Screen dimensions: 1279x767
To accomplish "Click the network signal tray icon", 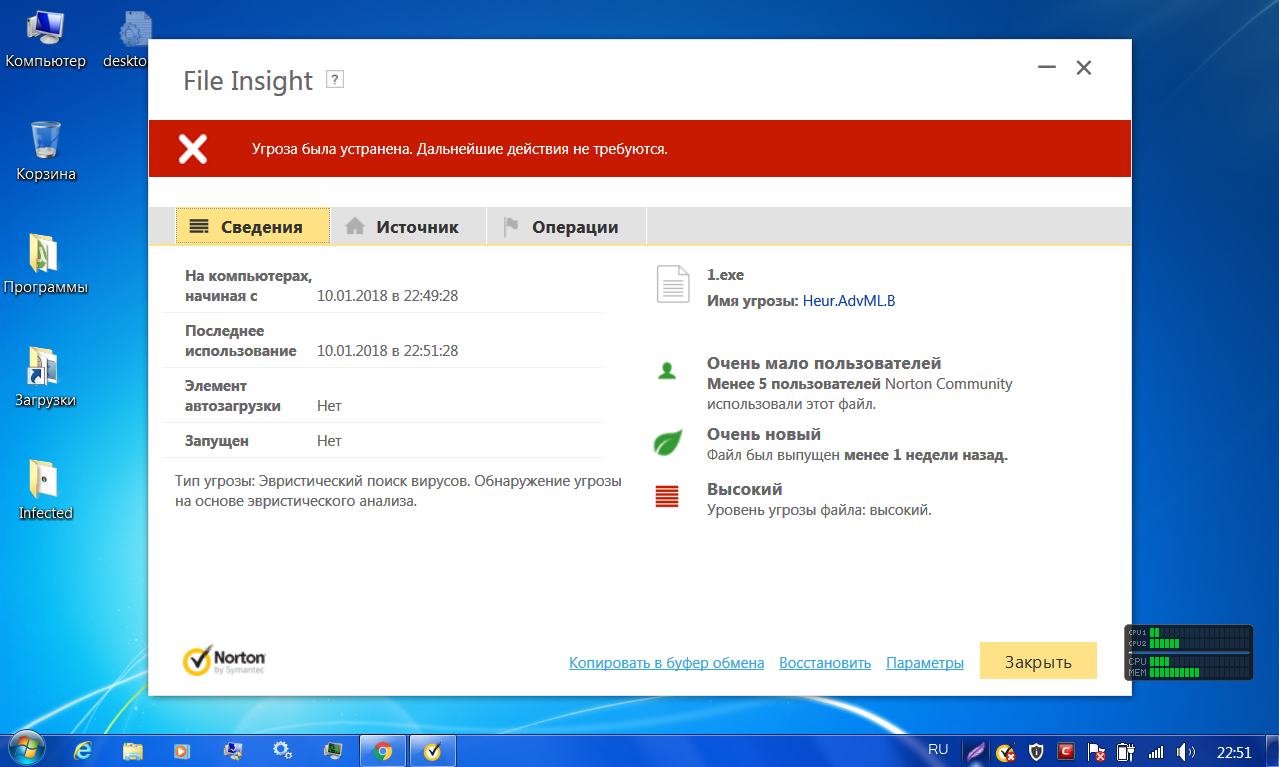I will (x=1156, y=751).
